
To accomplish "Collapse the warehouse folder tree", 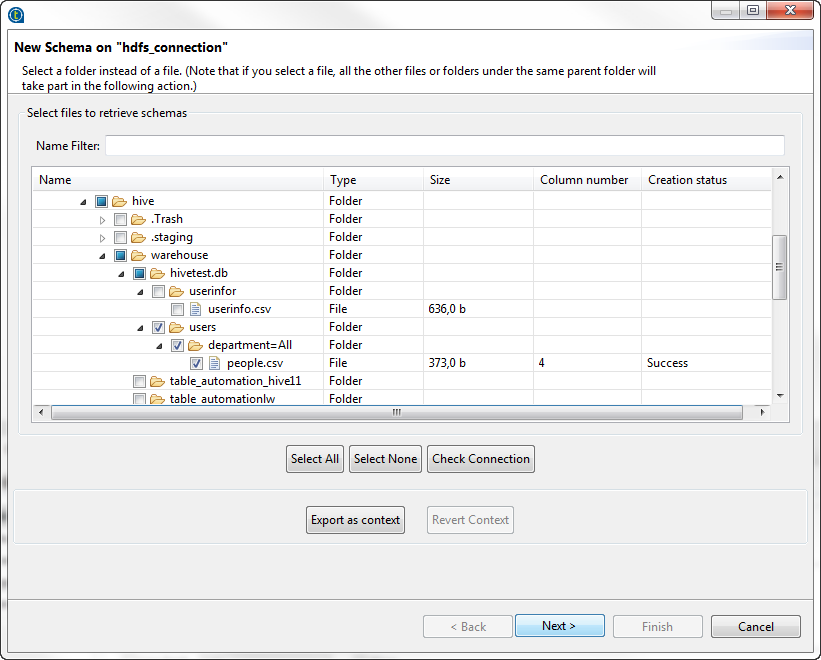I will pyautogui.click(x=102, y=255).
